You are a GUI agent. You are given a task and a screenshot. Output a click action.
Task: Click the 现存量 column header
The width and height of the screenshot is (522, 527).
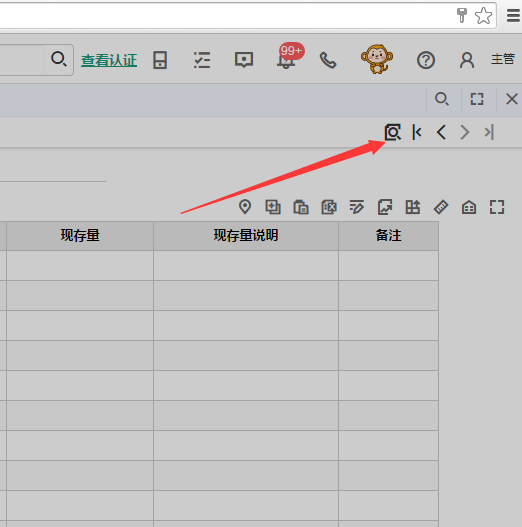[80, 236]
